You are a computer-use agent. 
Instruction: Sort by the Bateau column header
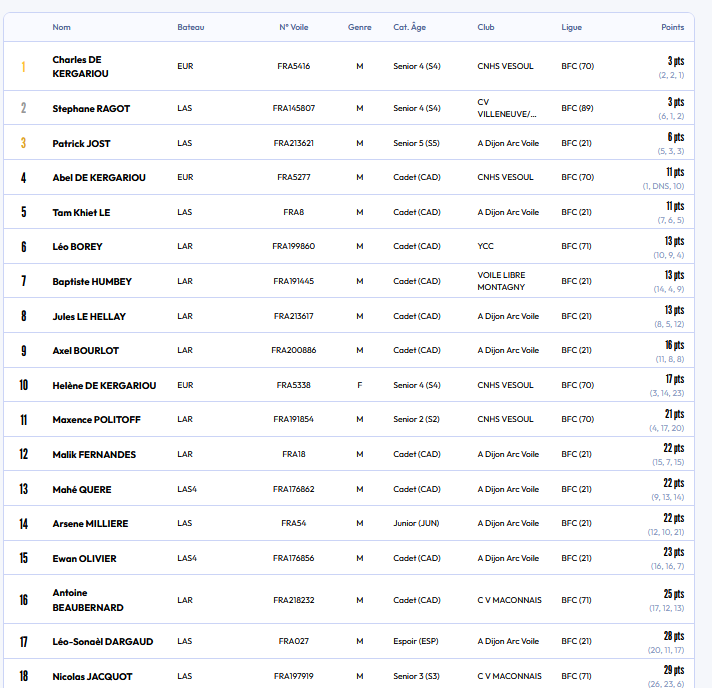[190, 27]
